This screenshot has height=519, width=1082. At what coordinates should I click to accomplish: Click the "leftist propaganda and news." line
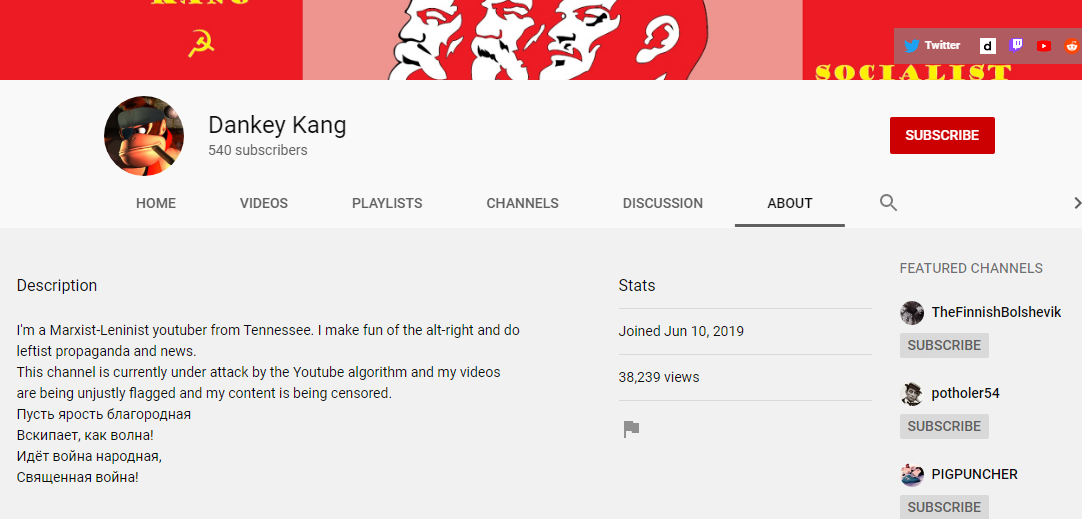pyautogui.click(x=106, y=351)
